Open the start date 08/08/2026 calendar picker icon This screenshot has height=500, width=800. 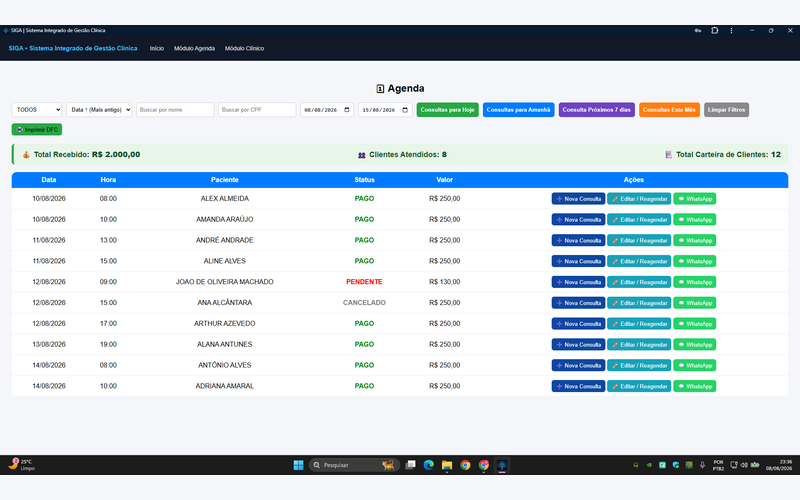tap(347, 110)
